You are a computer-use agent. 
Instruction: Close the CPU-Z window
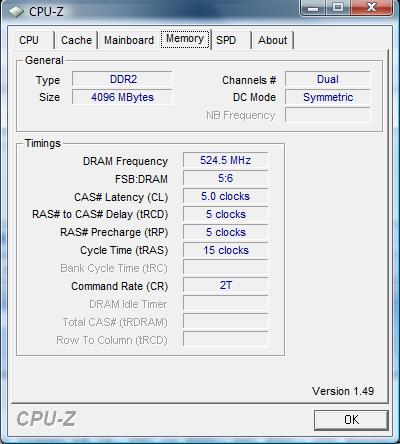point(371,7)
